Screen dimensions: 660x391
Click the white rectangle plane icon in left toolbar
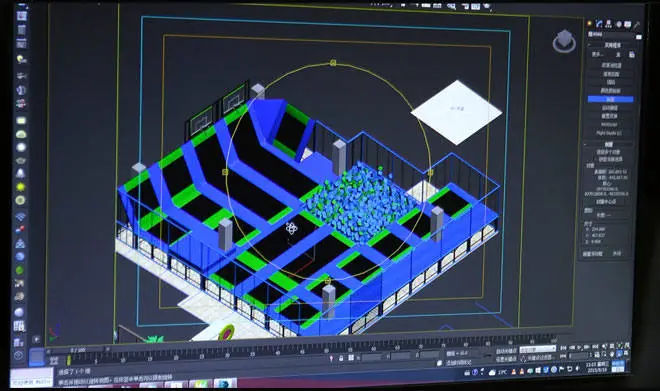[x=21, y=121]
